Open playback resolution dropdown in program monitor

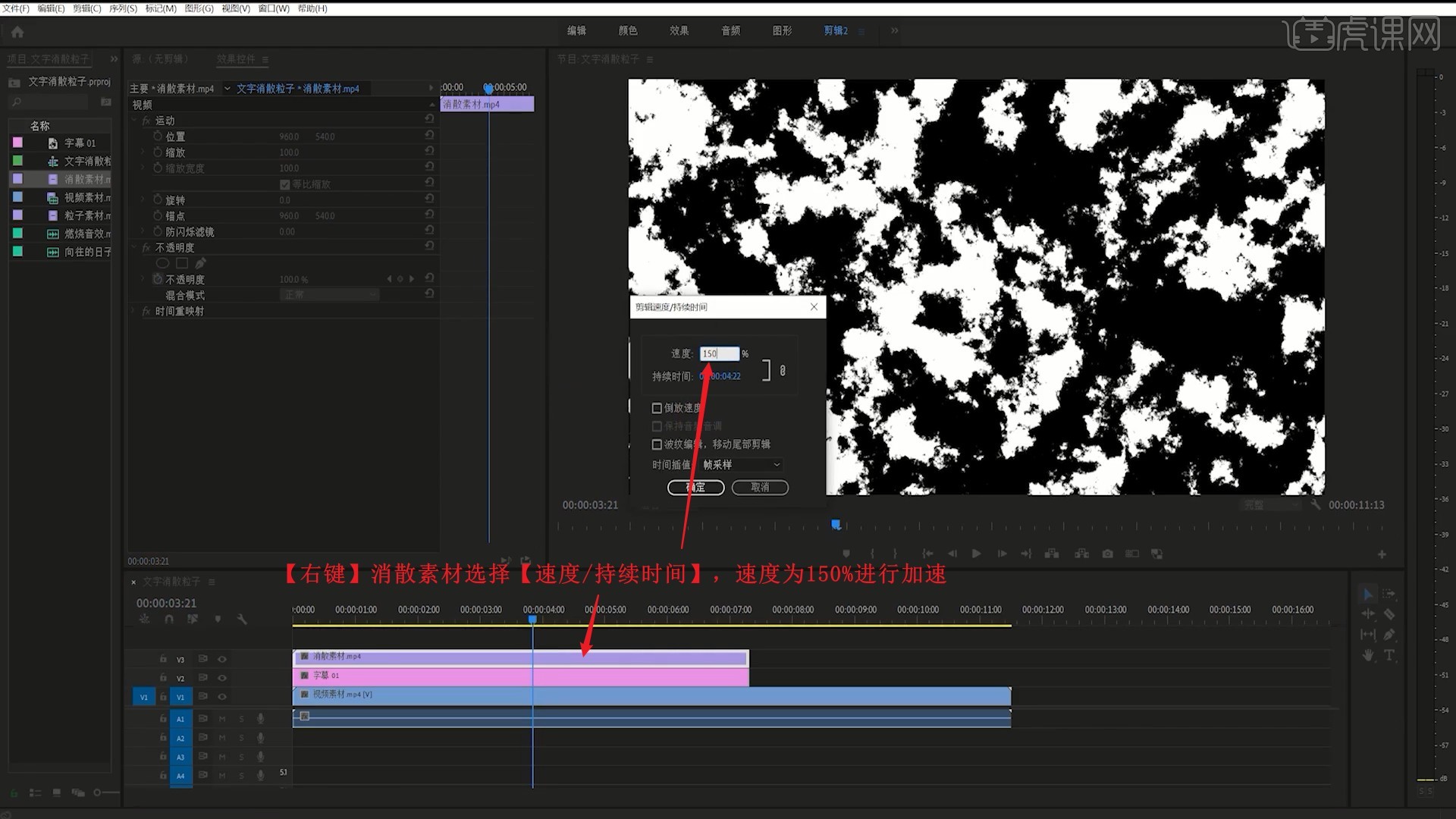pyautogui.click(x=1272, y=504)
